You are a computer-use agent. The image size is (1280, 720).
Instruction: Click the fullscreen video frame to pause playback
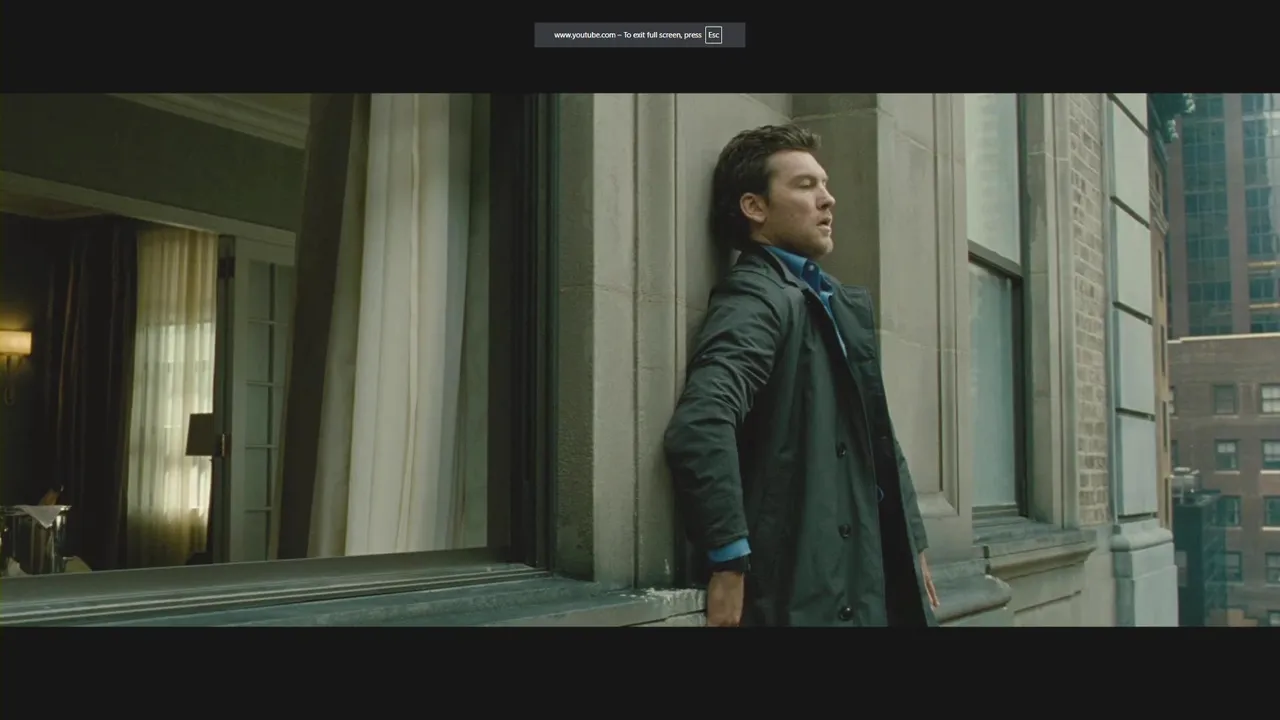tap(640, 360)
